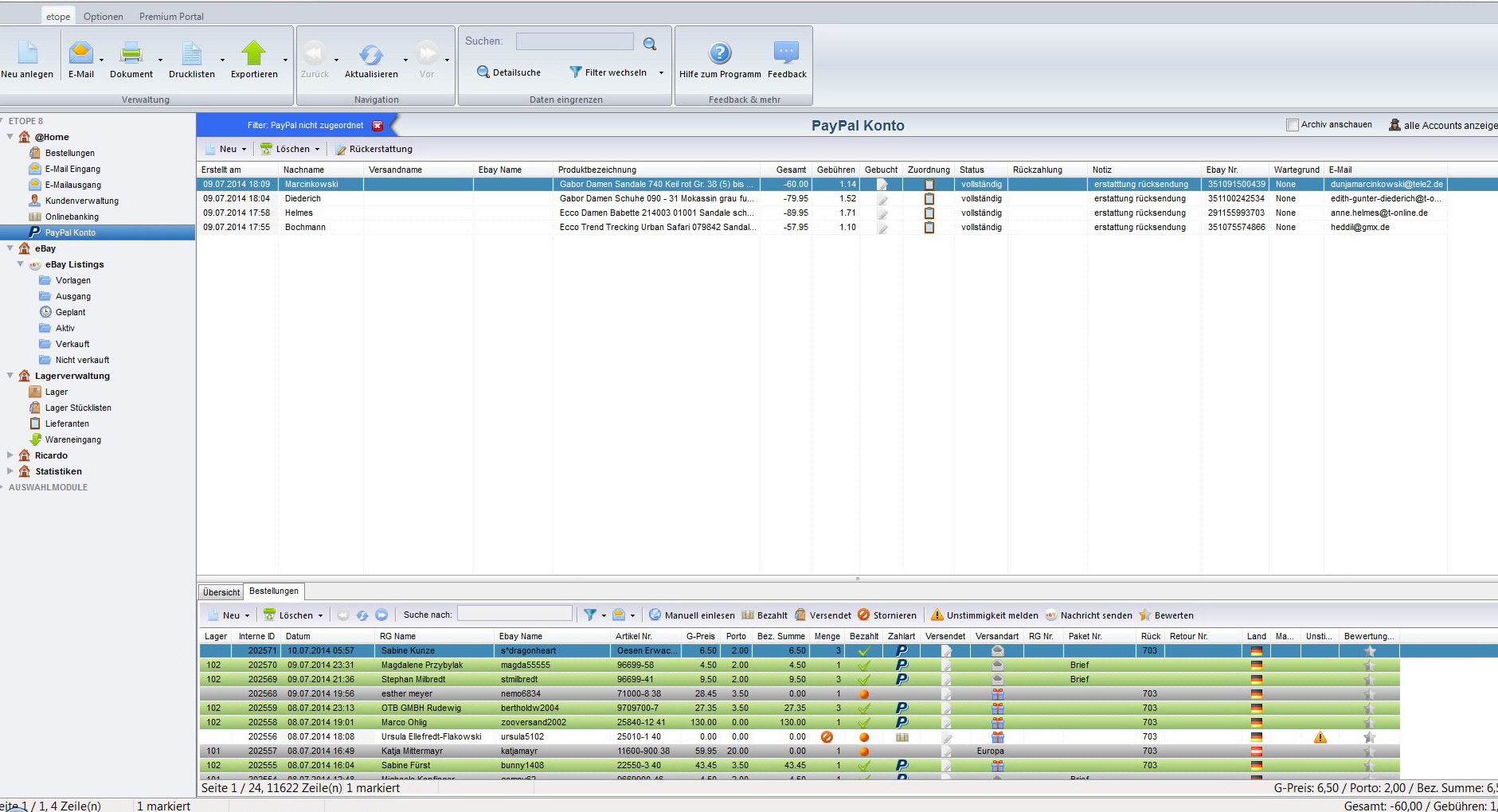Expand the Ricardo tree node
This screenshot has width=1498, height=812.
[10, 455]
